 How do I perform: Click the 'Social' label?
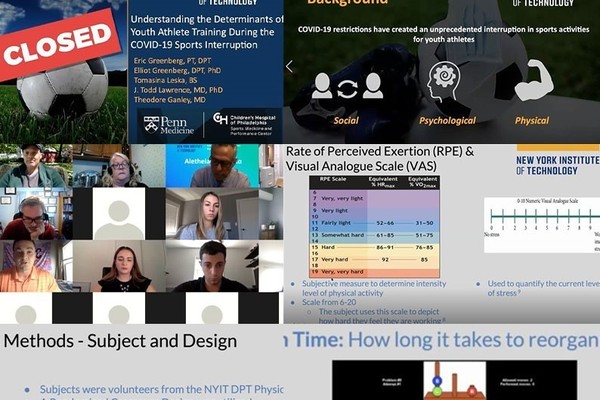click(x=346, y=121)
